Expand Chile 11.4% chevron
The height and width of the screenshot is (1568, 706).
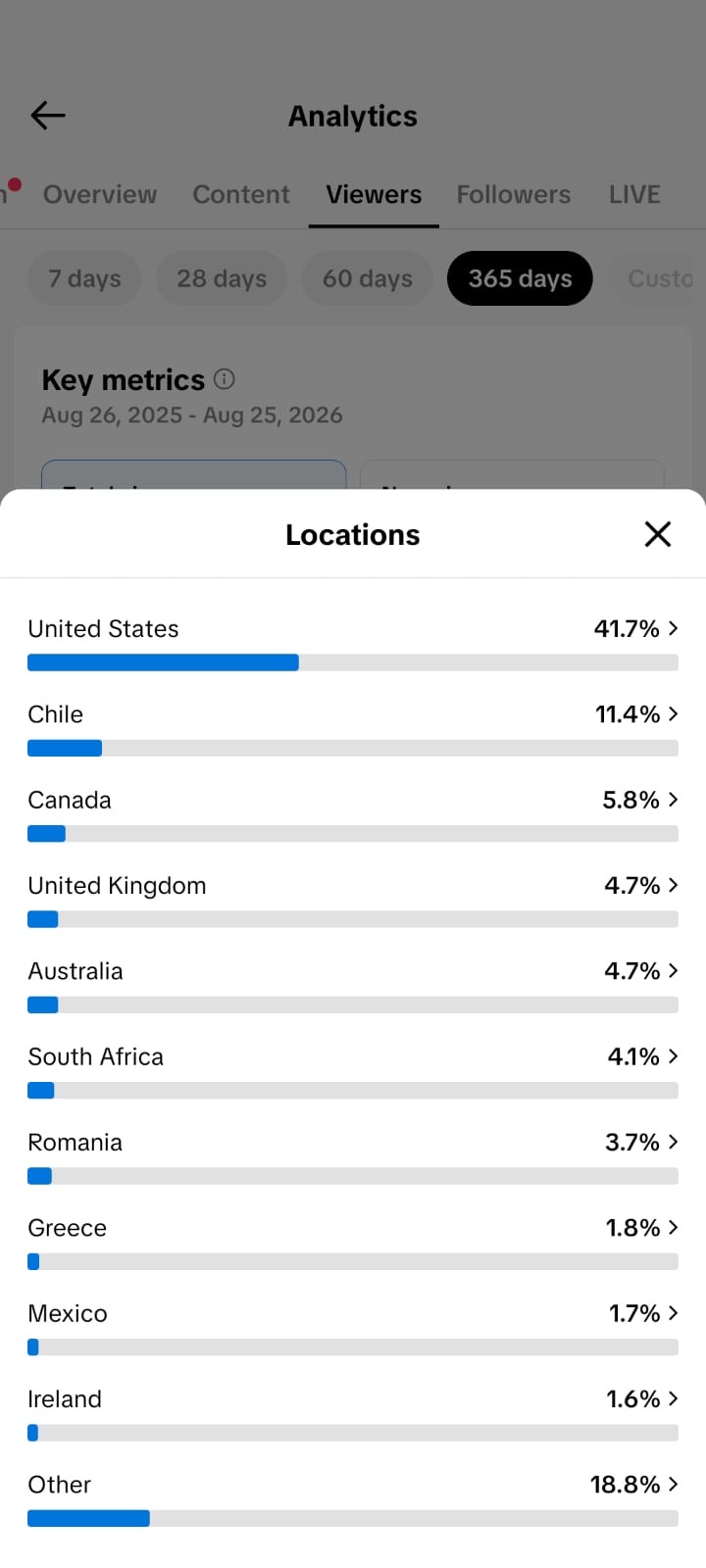pyautogui.click(x=674, y=713)
